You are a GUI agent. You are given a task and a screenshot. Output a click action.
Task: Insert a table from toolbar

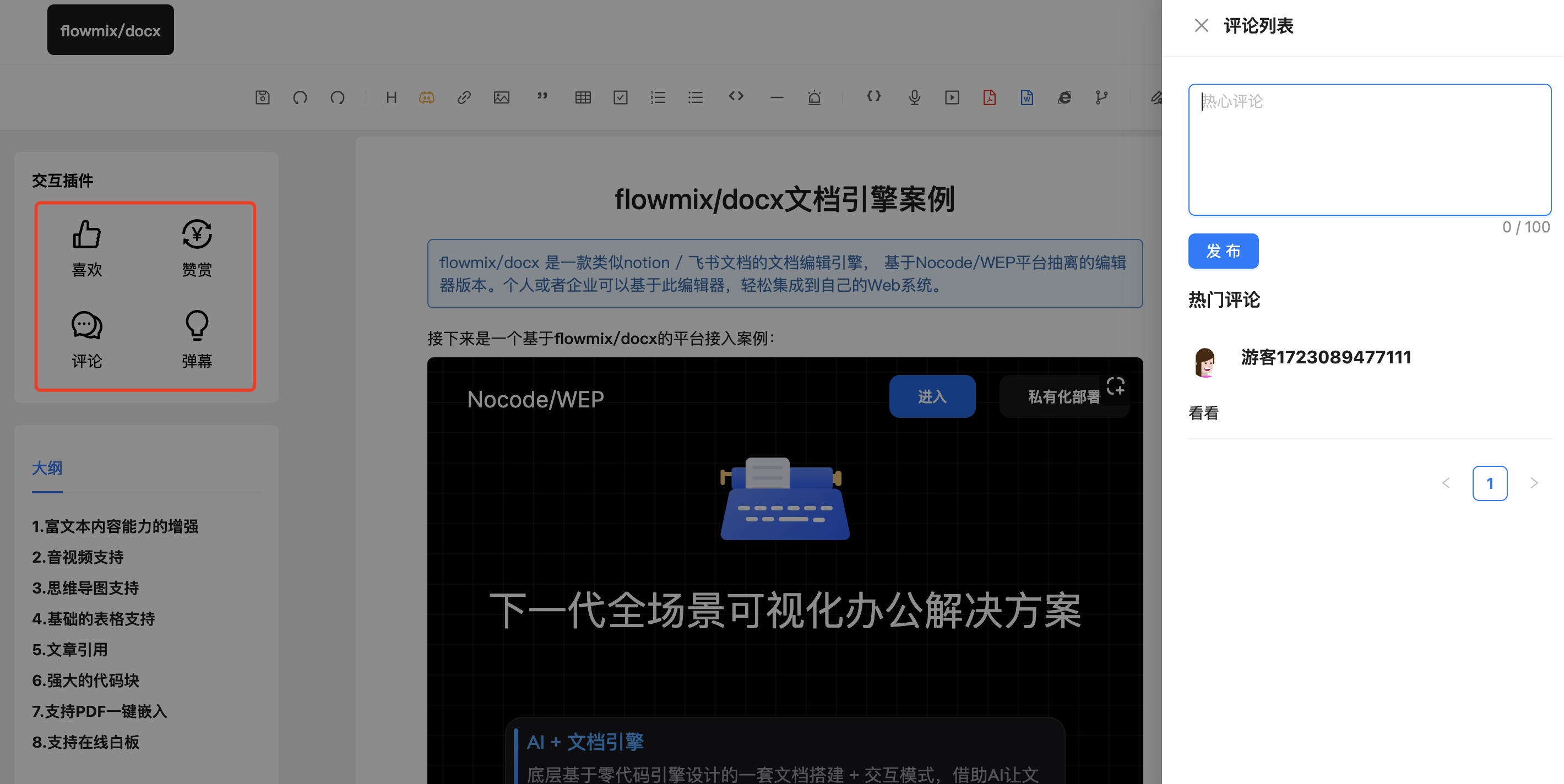pos(583,97)
